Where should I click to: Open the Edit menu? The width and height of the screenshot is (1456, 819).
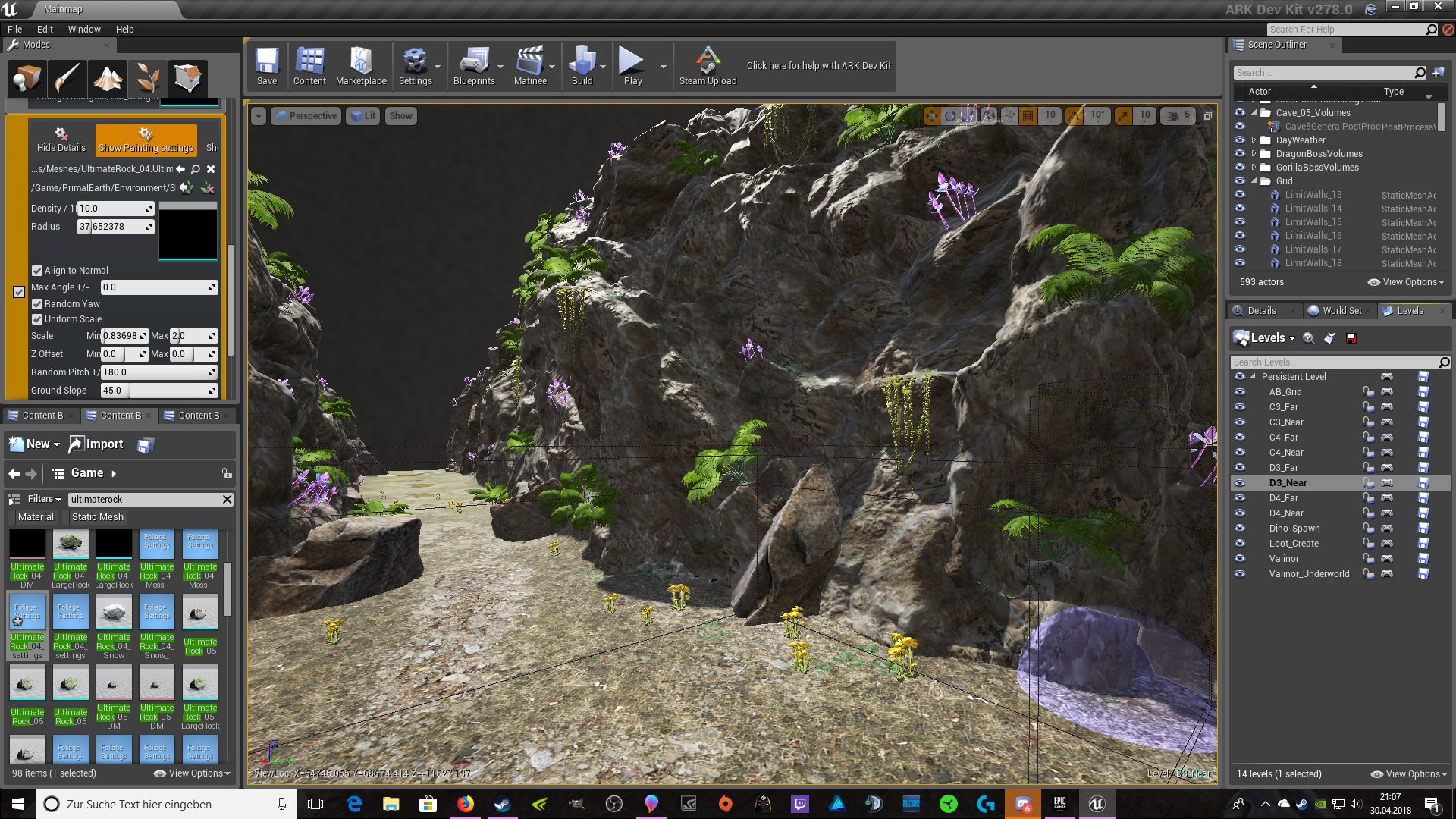(x=45, y=30)
